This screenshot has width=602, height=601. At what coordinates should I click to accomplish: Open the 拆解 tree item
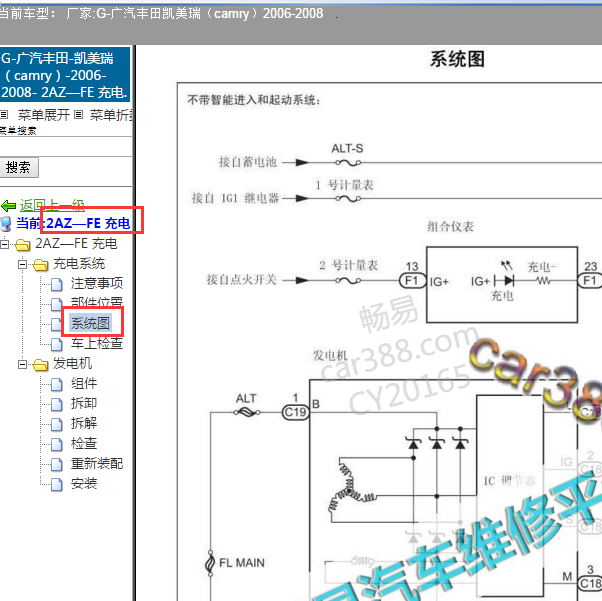coord(84,423)
